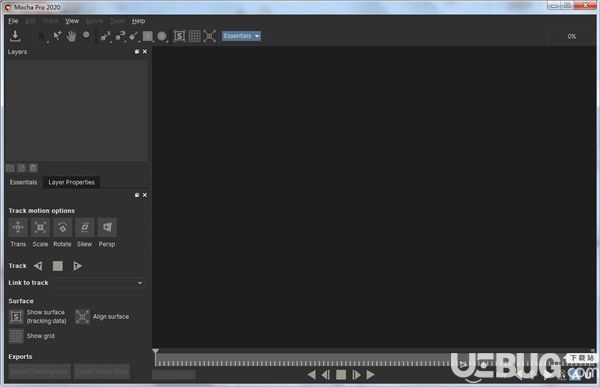Open the View menu
Viewport: 600px width, 387px height.
click(72, 21)
